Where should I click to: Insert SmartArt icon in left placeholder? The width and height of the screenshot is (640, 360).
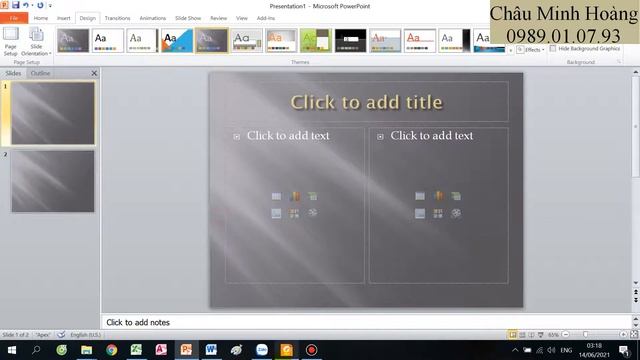tap(313, 196)
